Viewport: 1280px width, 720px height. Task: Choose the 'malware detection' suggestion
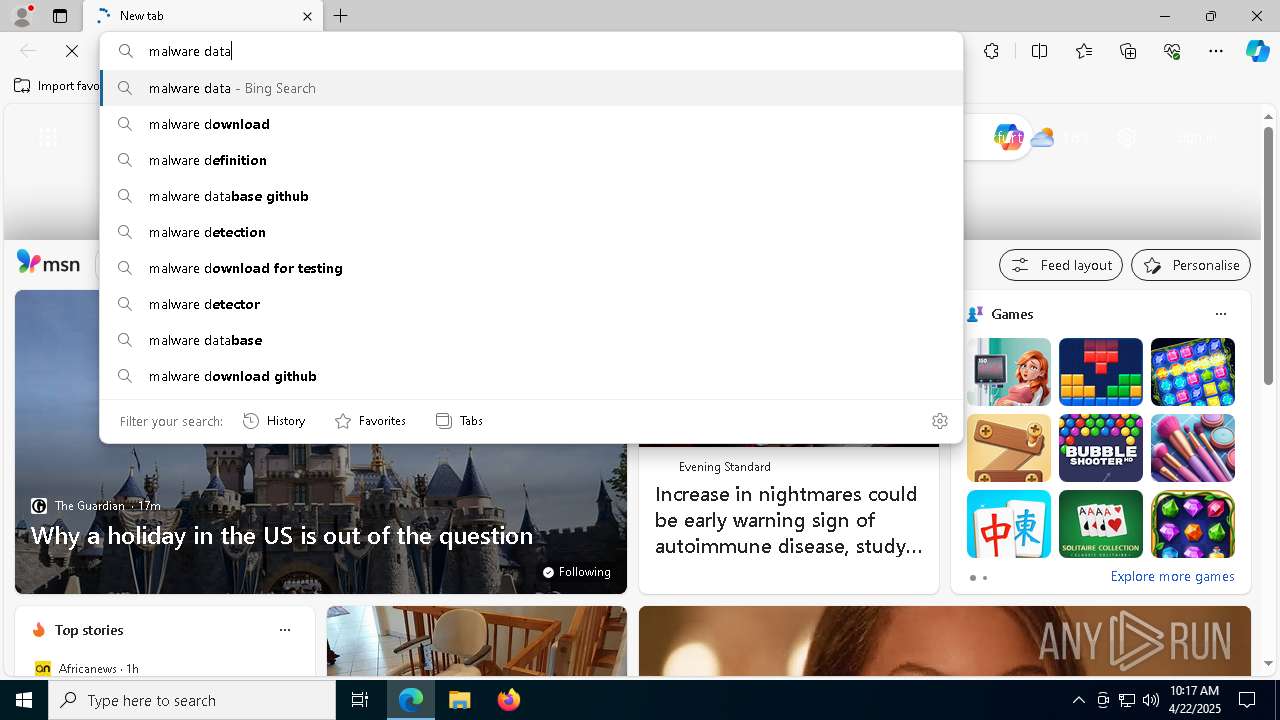pos(531,232)
